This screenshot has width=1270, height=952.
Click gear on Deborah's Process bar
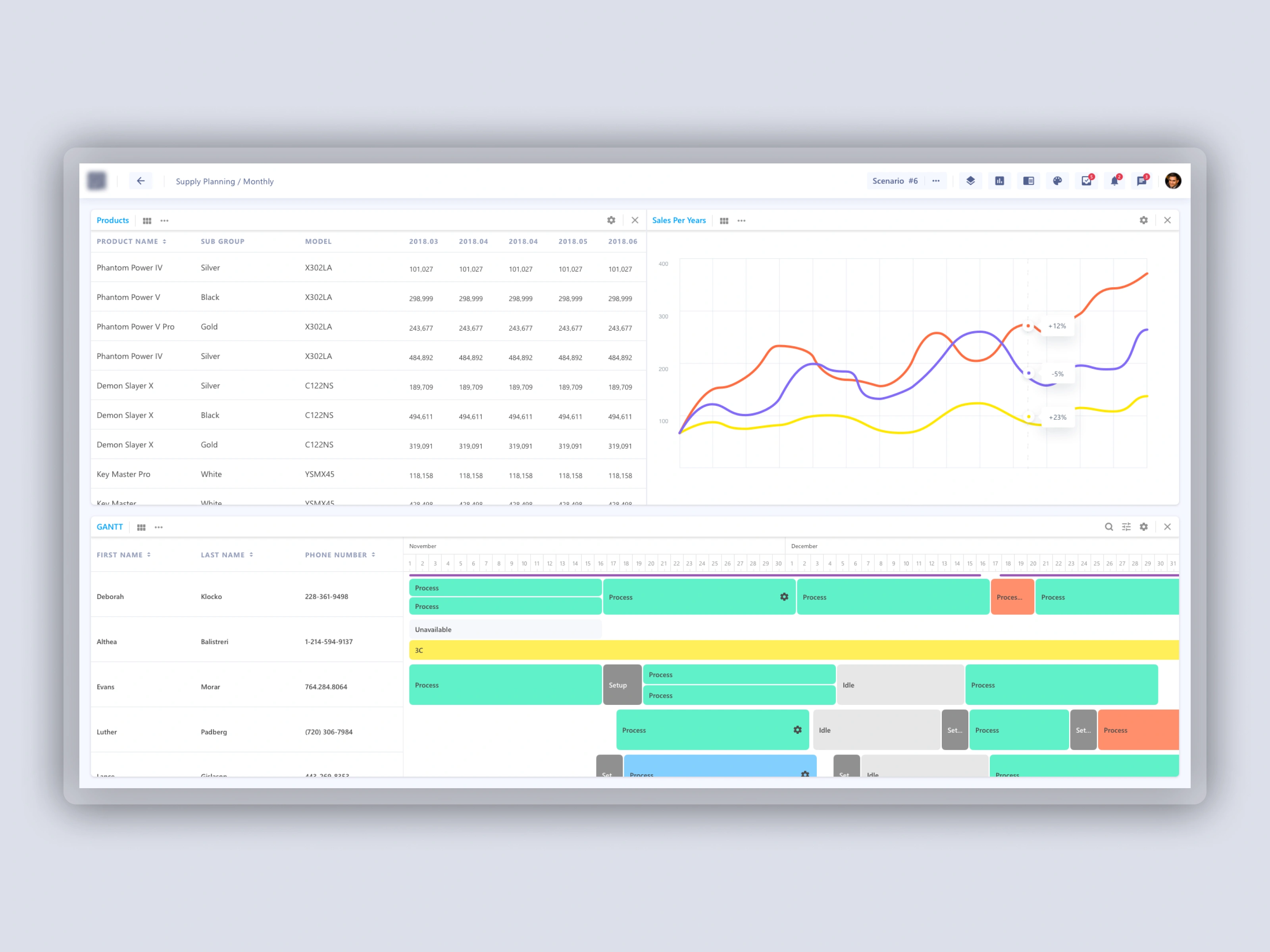pyautogui.click(x=784, y=597)
